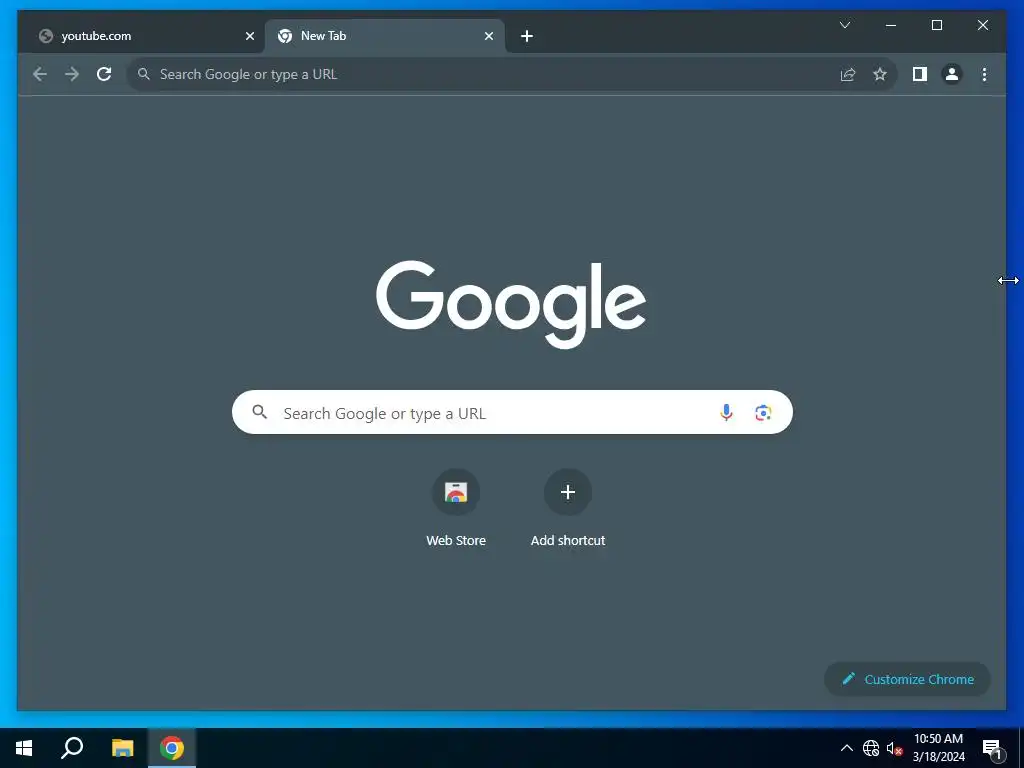Open the Web Store shortcut

point(456,509)
